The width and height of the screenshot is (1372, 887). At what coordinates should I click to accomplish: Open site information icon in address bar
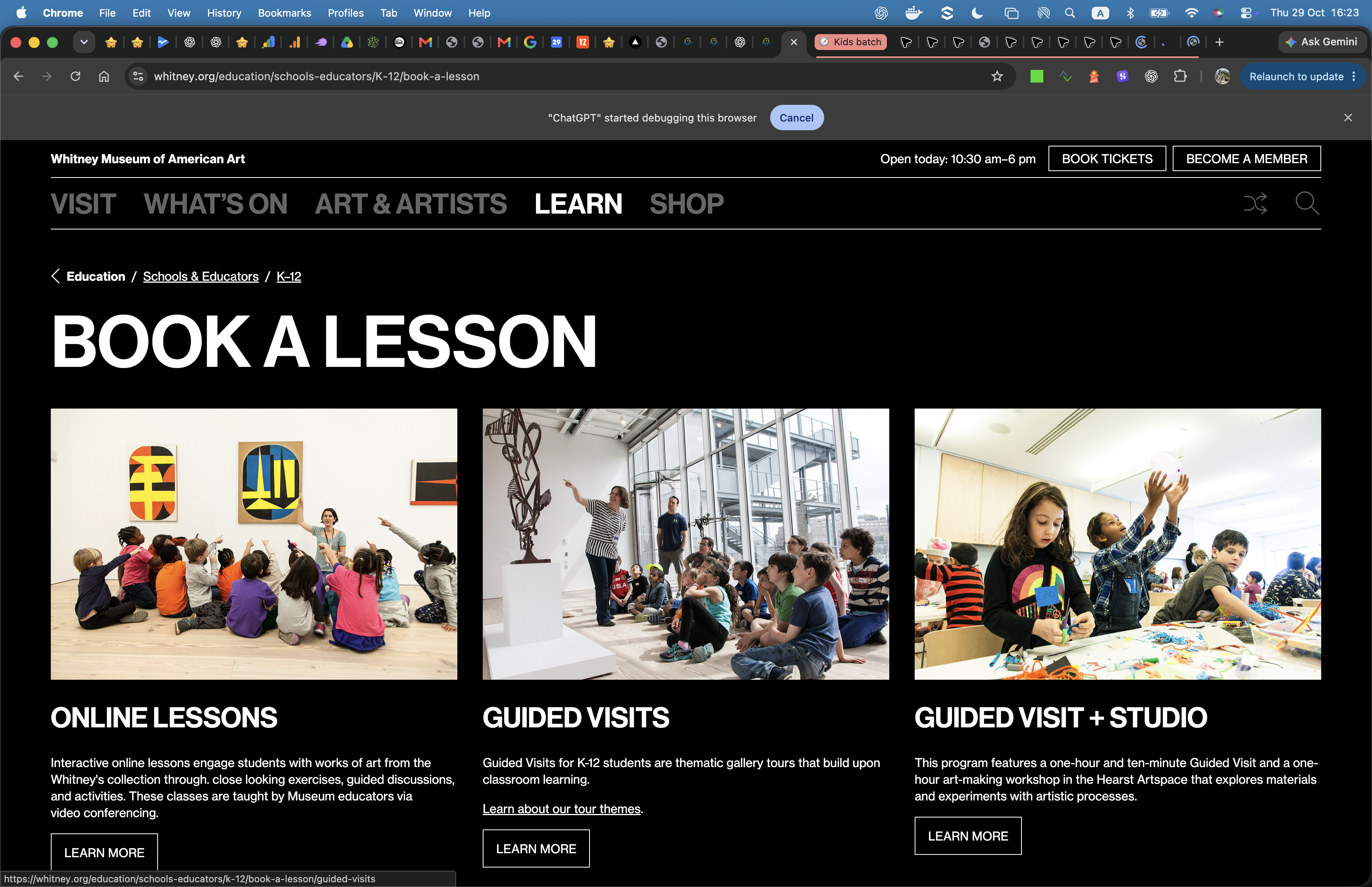click(x=138, y=76)
